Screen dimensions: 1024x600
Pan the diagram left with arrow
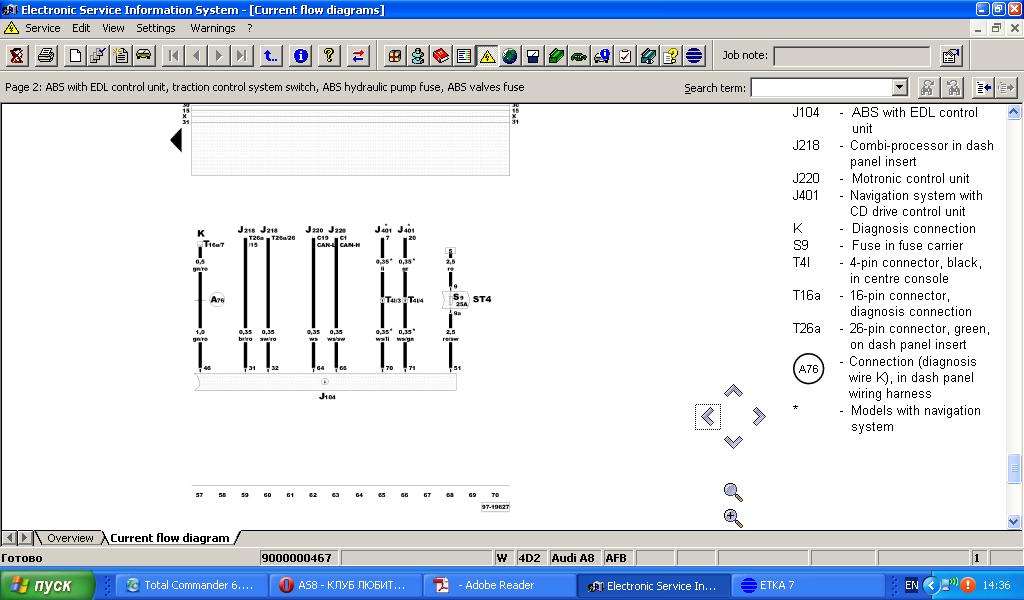pos(708,416)
